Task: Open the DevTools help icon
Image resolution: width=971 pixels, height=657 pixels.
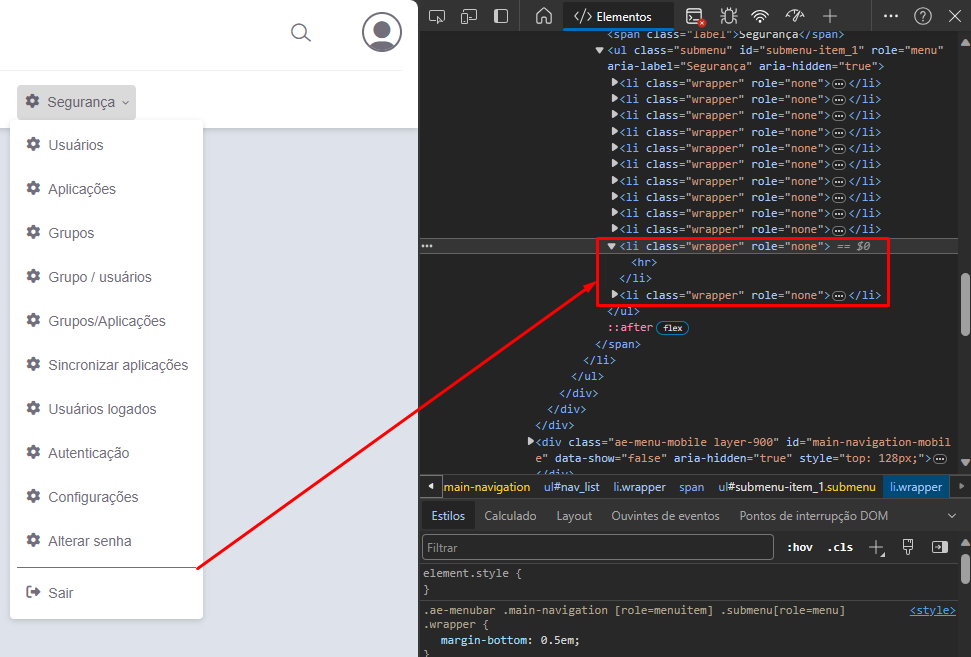Action: [x=923, y=16]
